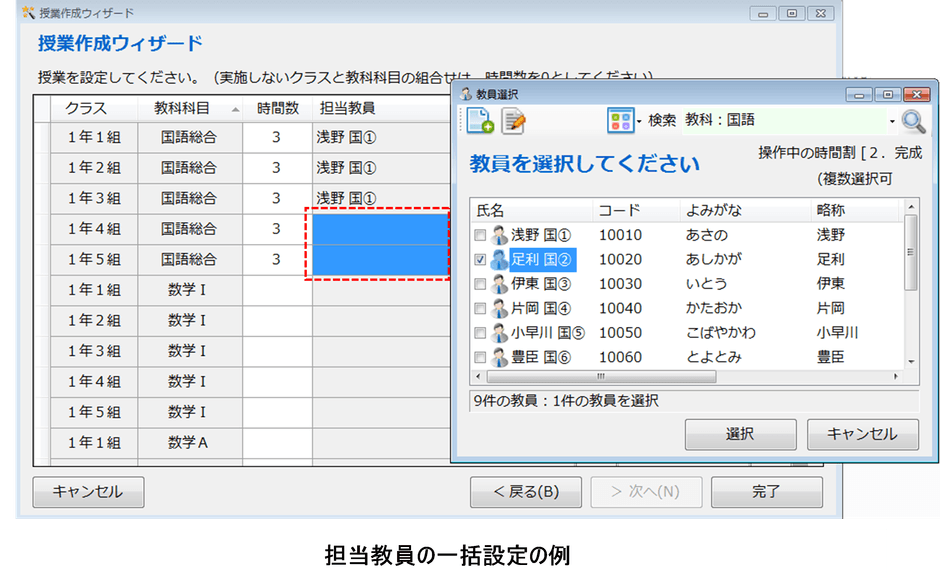Click the new teacher document icon
The image size is (940, 573).
[x=481, y=121]
